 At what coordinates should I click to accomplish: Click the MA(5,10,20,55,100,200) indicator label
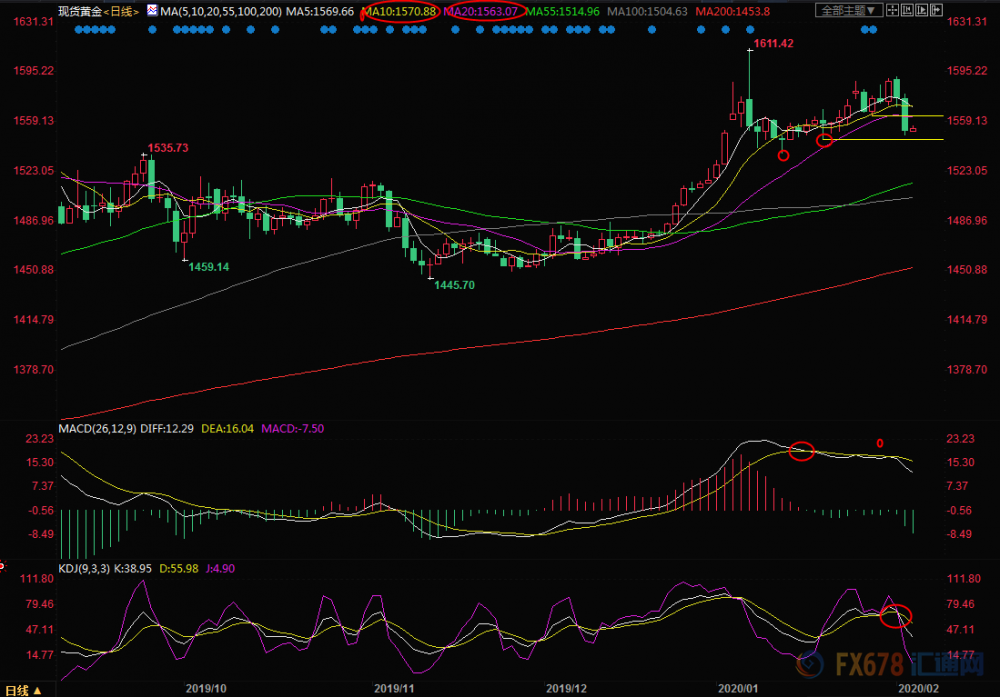pos(221,11)
